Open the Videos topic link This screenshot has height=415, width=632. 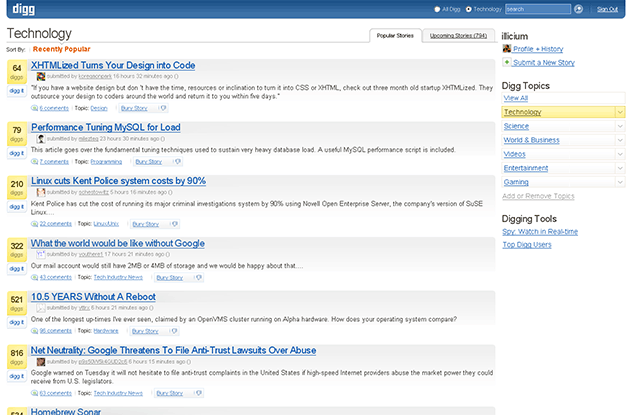pos(514,154)
